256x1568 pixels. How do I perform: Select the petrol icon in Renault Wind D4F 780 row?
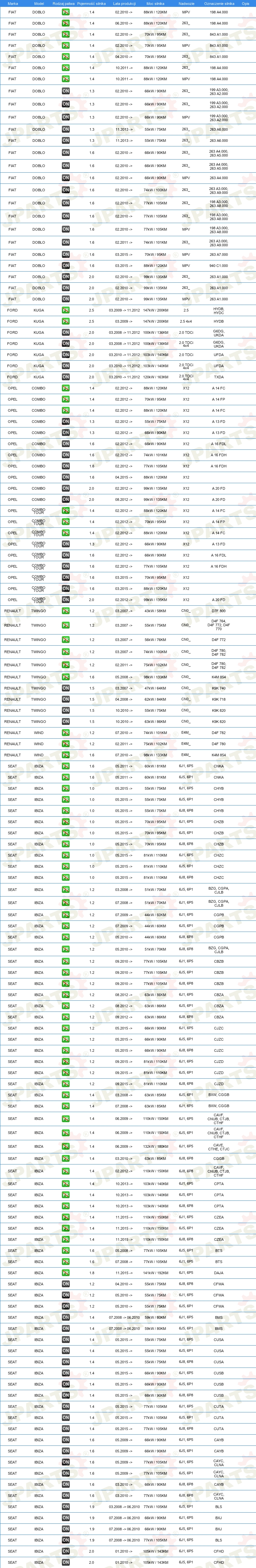coord(66,744)
